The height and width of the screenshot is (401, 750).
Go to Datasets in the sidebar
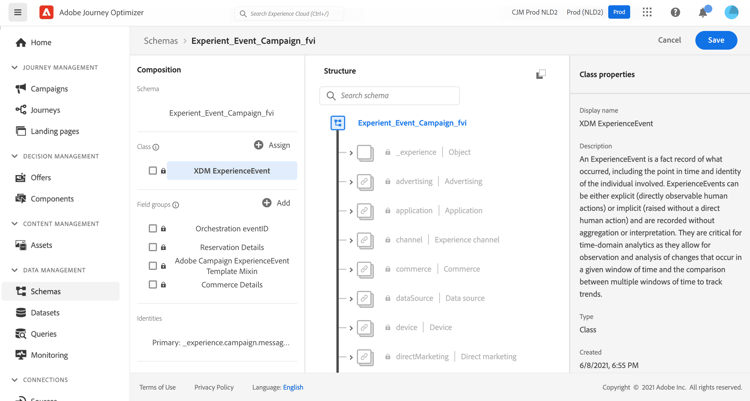point(45,313)
